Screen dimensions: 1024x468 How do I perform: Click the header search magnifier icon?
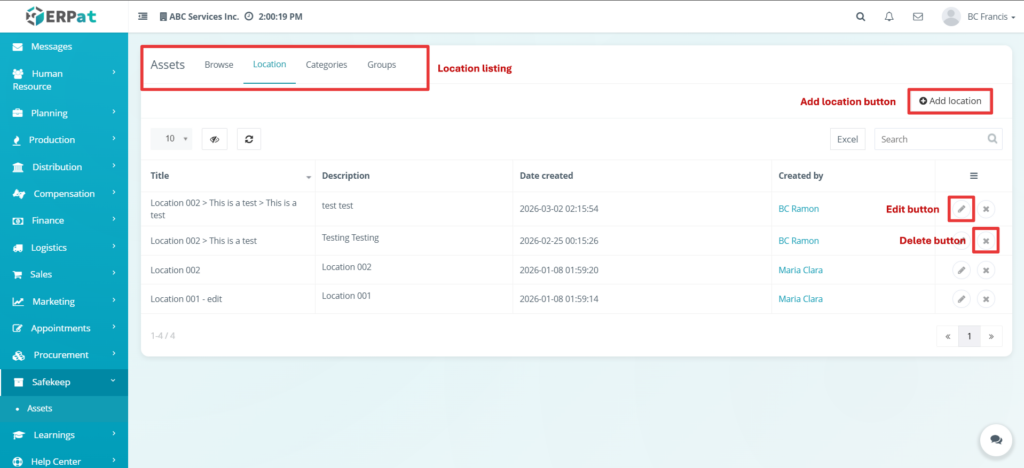pos(861,17)
